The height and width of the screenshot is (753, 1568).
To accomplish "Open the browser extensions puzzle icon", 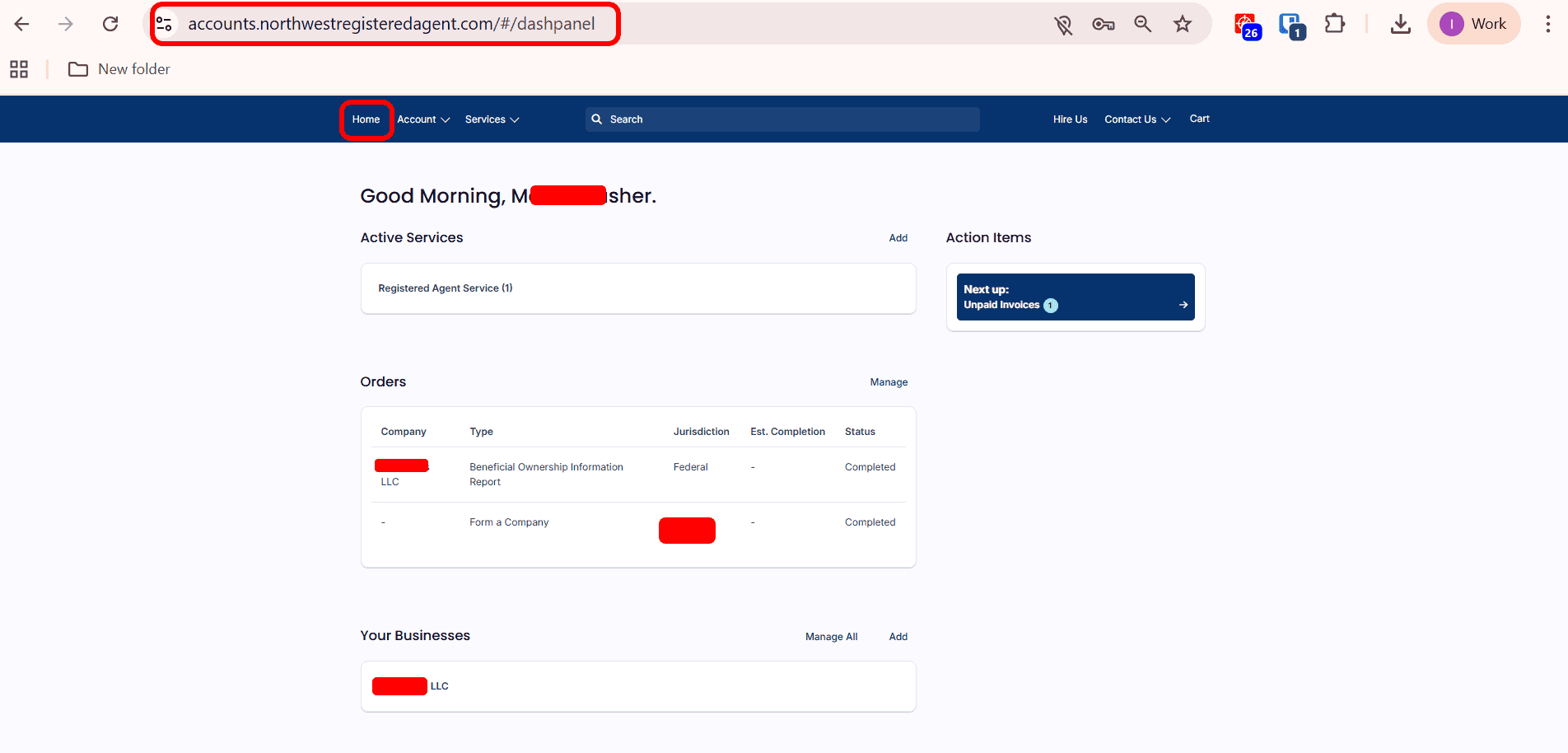I will coord(1334,24).
